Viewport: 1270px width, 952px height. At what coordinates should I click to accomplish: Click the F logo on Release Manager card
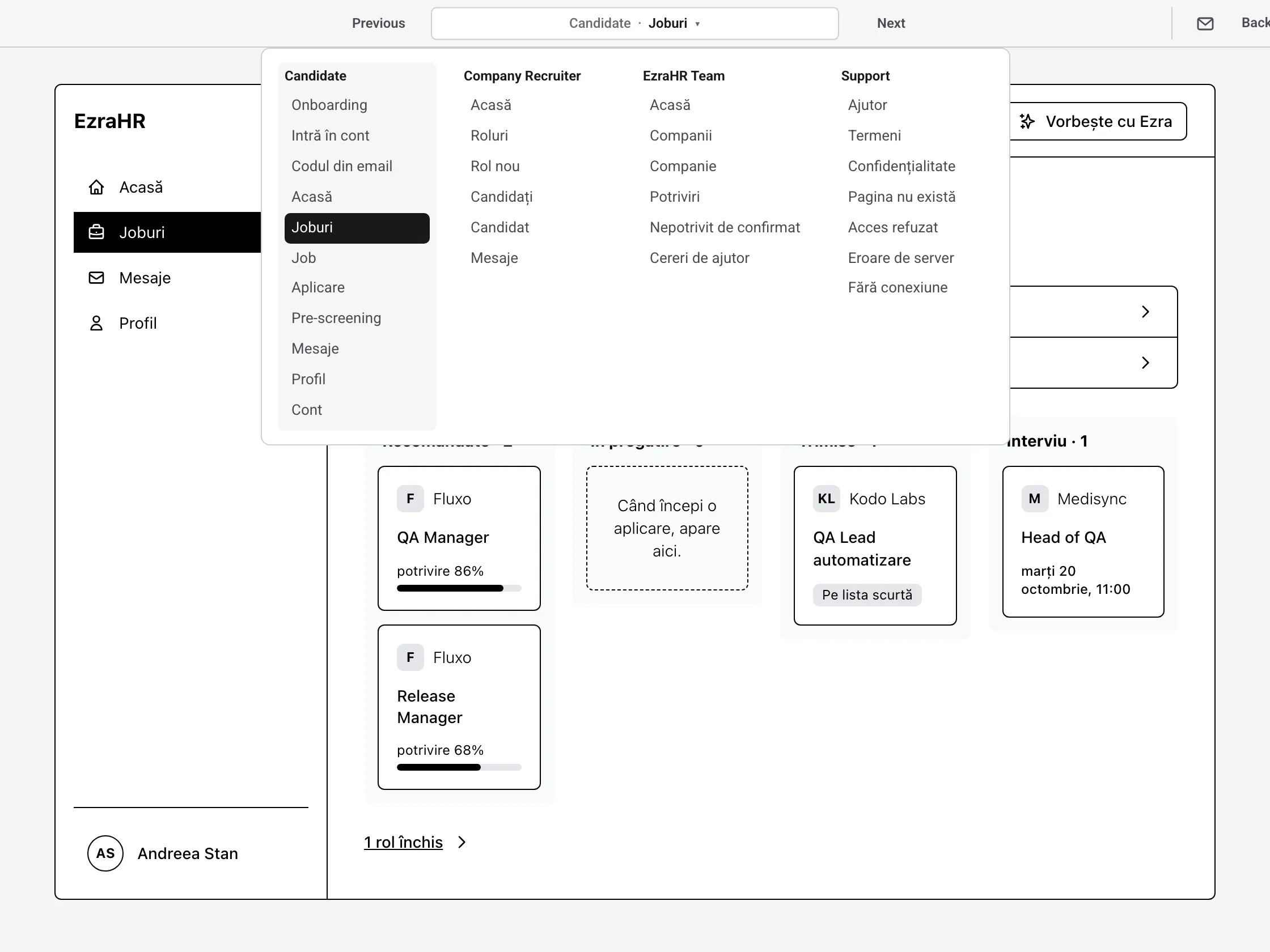(x=410, y=657)
